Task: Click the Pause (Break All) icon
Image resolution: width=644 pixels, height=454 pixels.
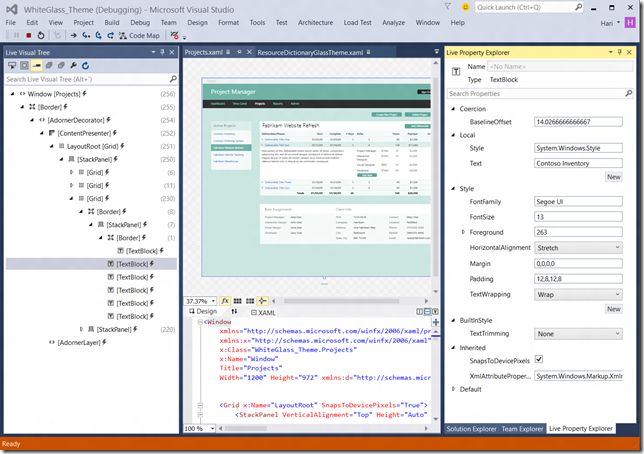Action: pyautogui.click(x=16, y=36)
